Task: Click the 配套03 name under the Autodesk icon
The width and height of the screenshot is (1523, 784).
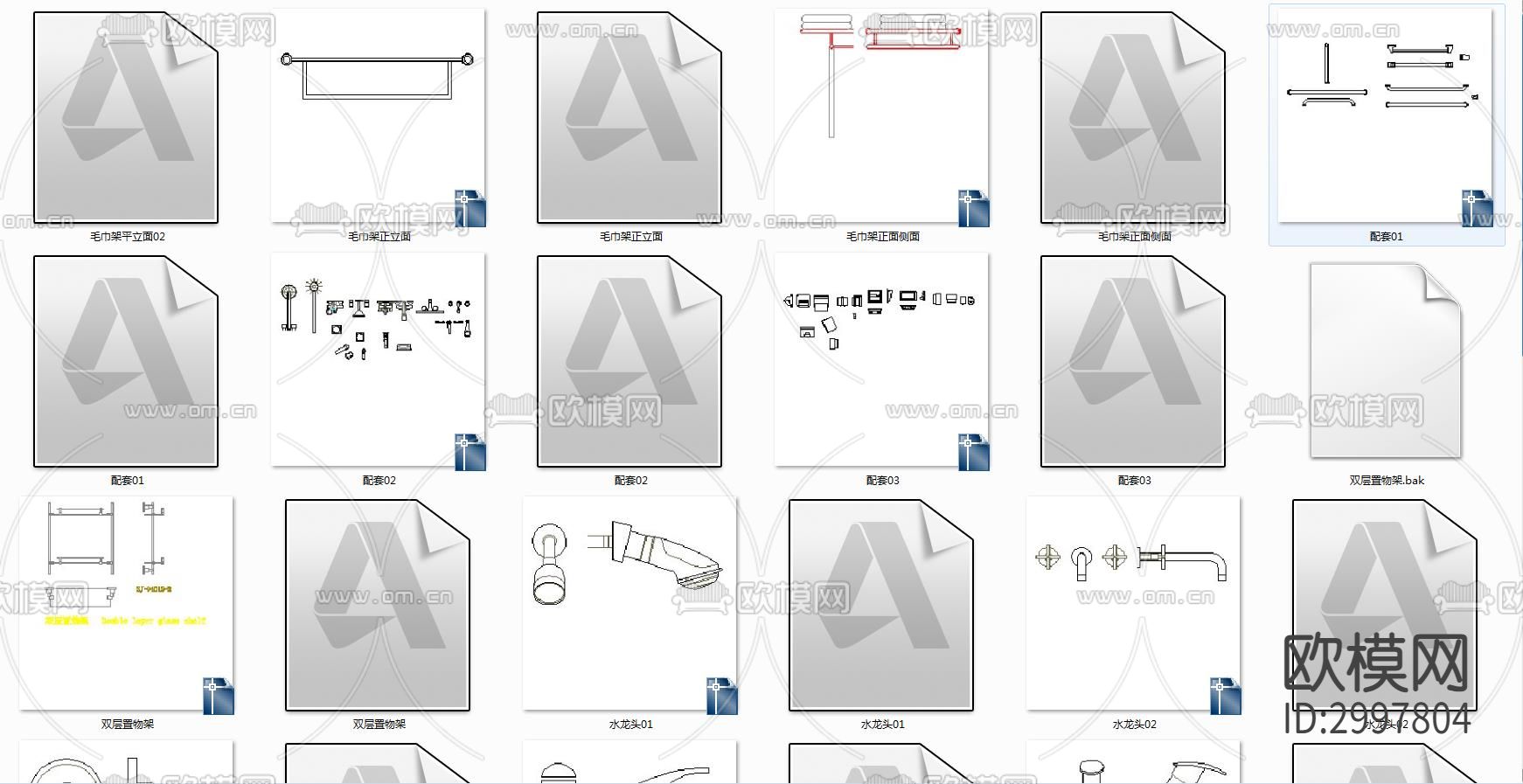Action: tap(1135, 481)
